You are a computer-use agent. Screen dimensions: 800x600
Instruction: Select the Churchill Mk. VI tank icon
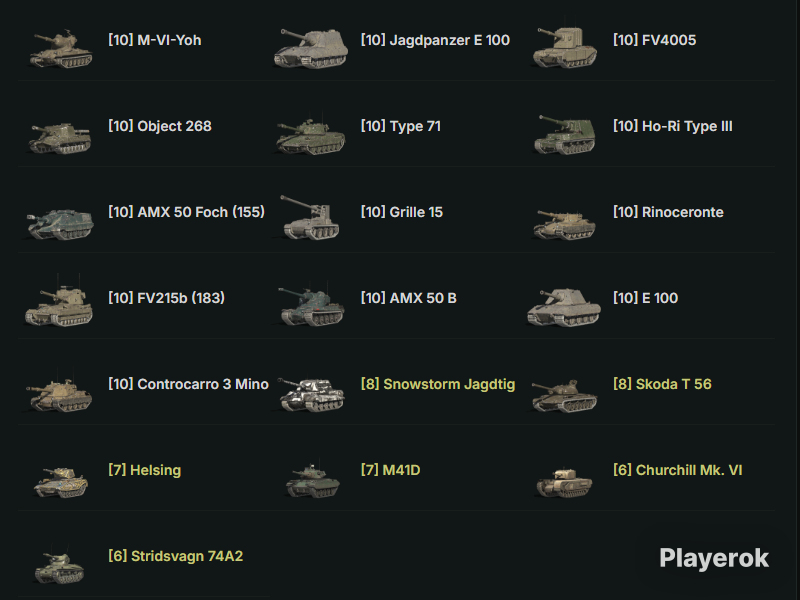[x=564, y=482]
